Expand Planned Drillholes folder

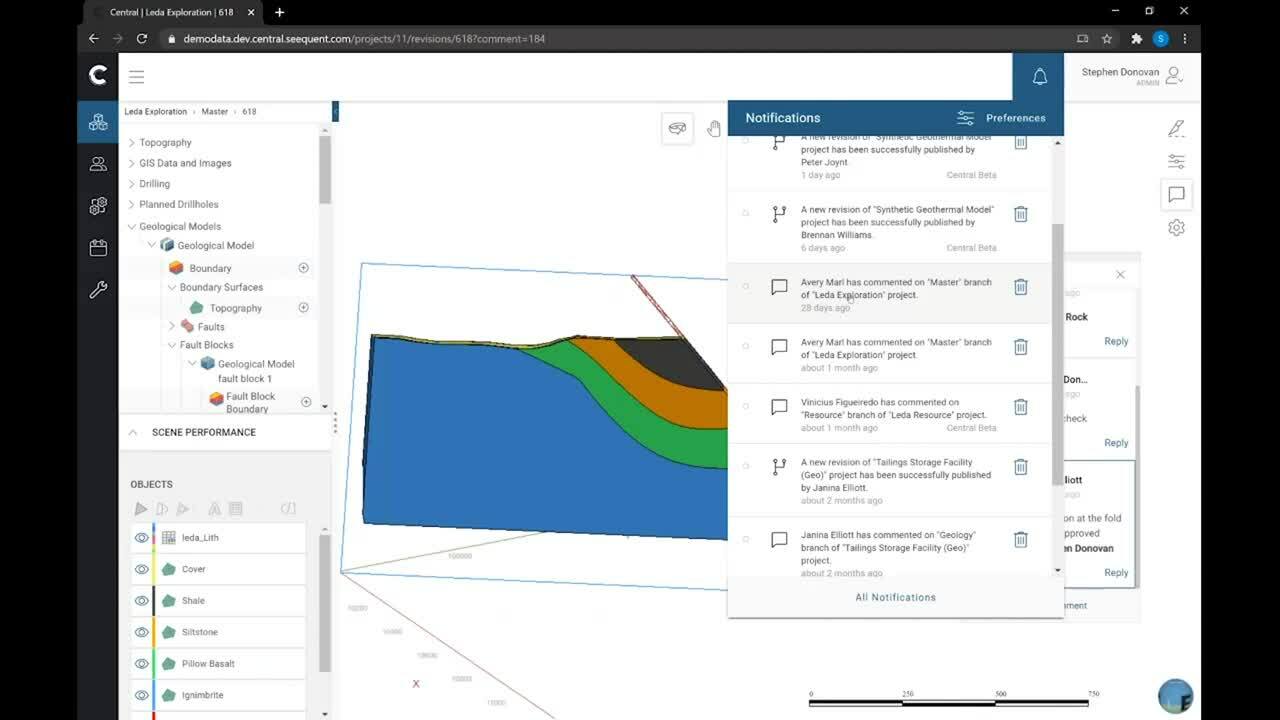(131, 204)
